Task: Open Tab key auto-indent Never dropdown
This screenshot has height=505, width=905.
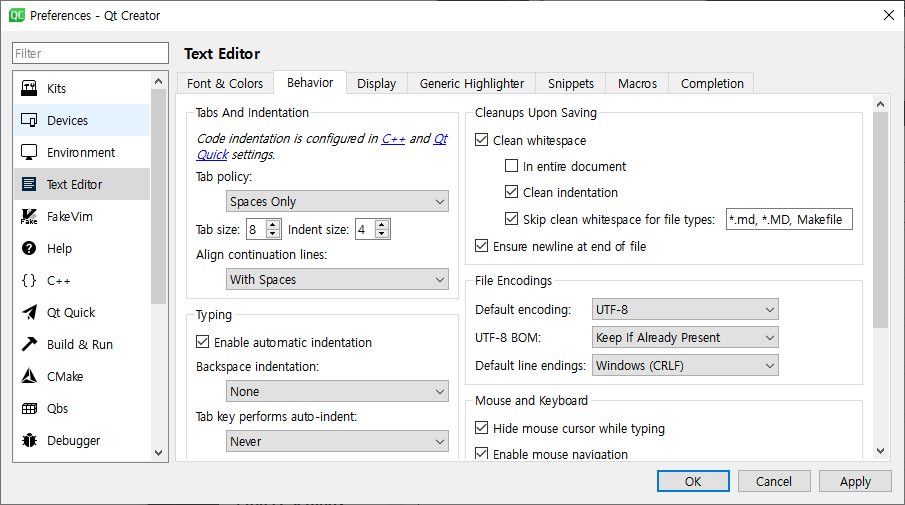Action: tap(337, 442)
